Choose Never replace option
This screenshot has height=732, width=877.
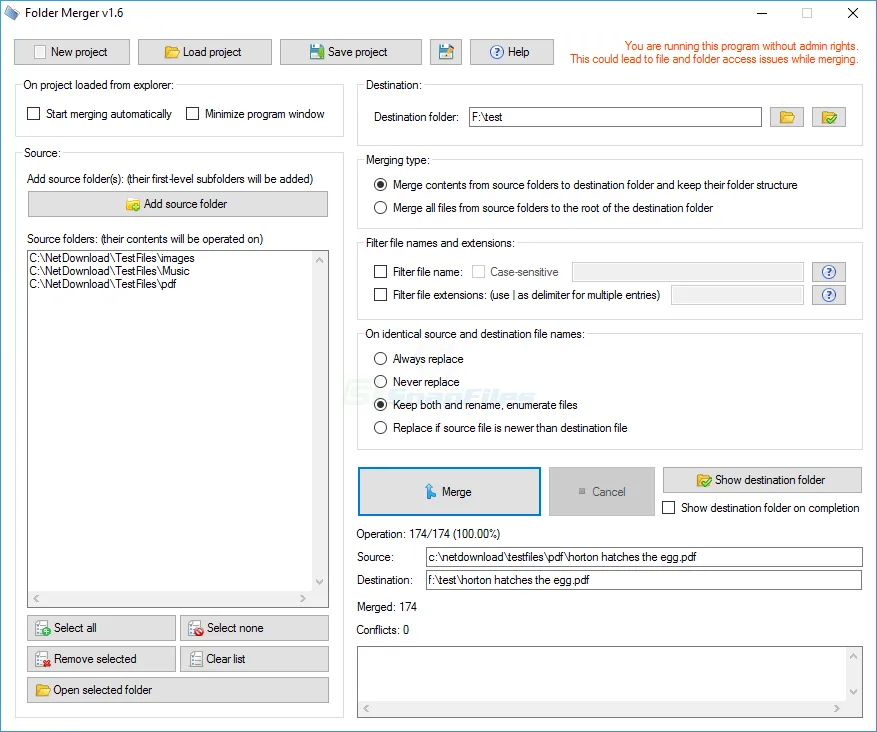coord(380,381)
